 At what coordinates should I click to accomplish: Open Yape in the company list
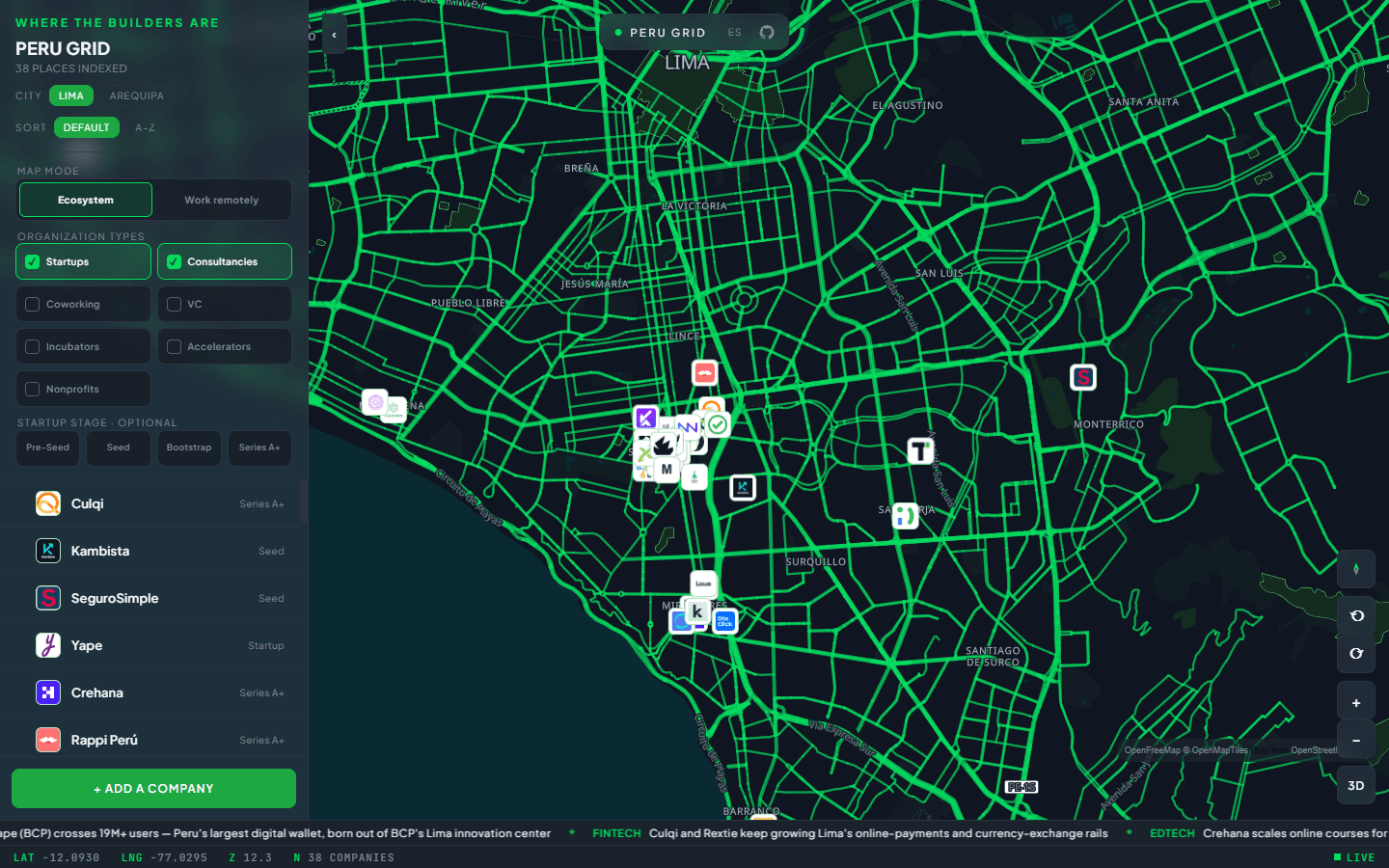click(x=154, y=645)
